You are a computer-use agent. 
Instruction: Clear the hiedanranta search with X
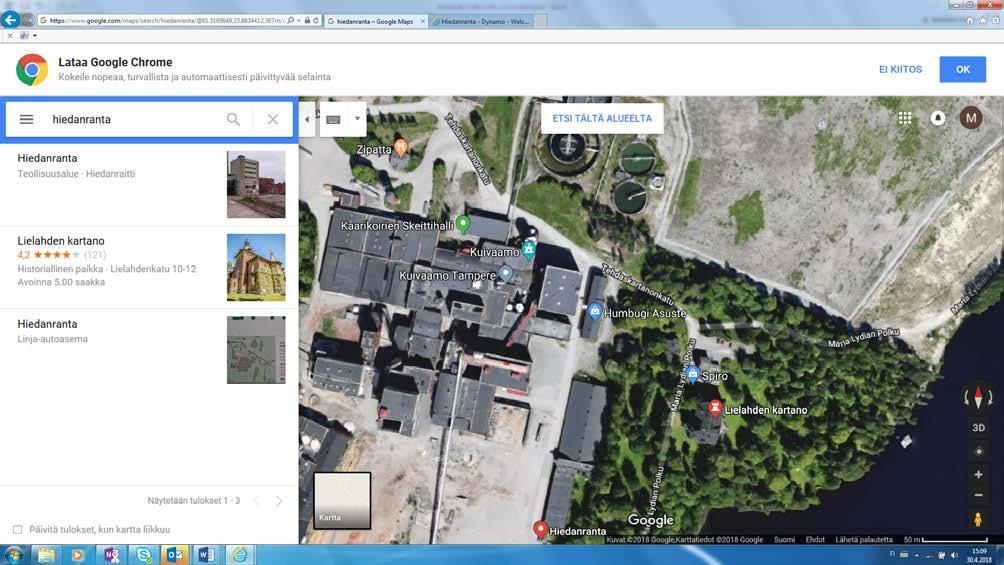coord(273,119)
